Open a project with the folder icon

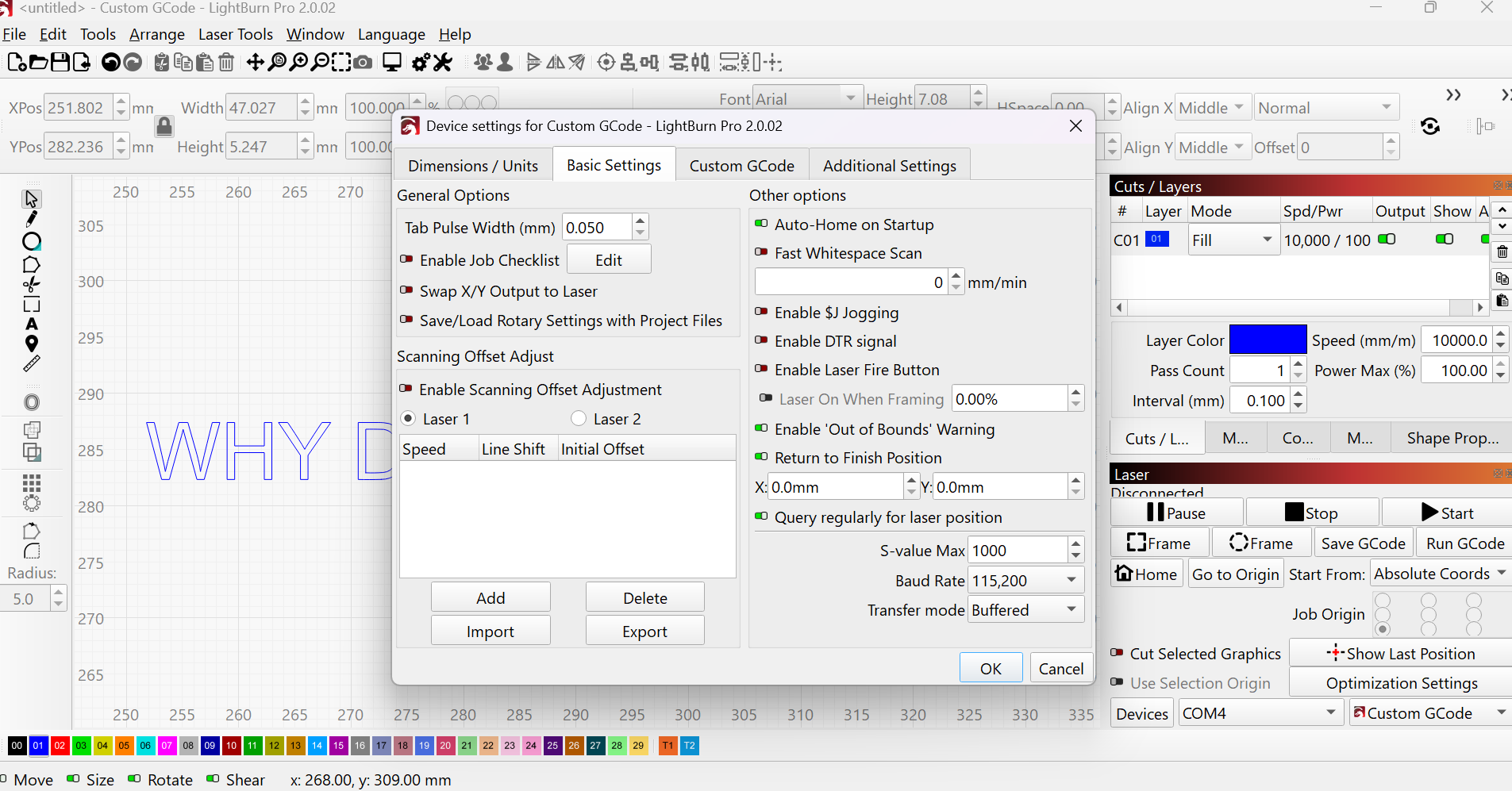(x=38, y=62)
